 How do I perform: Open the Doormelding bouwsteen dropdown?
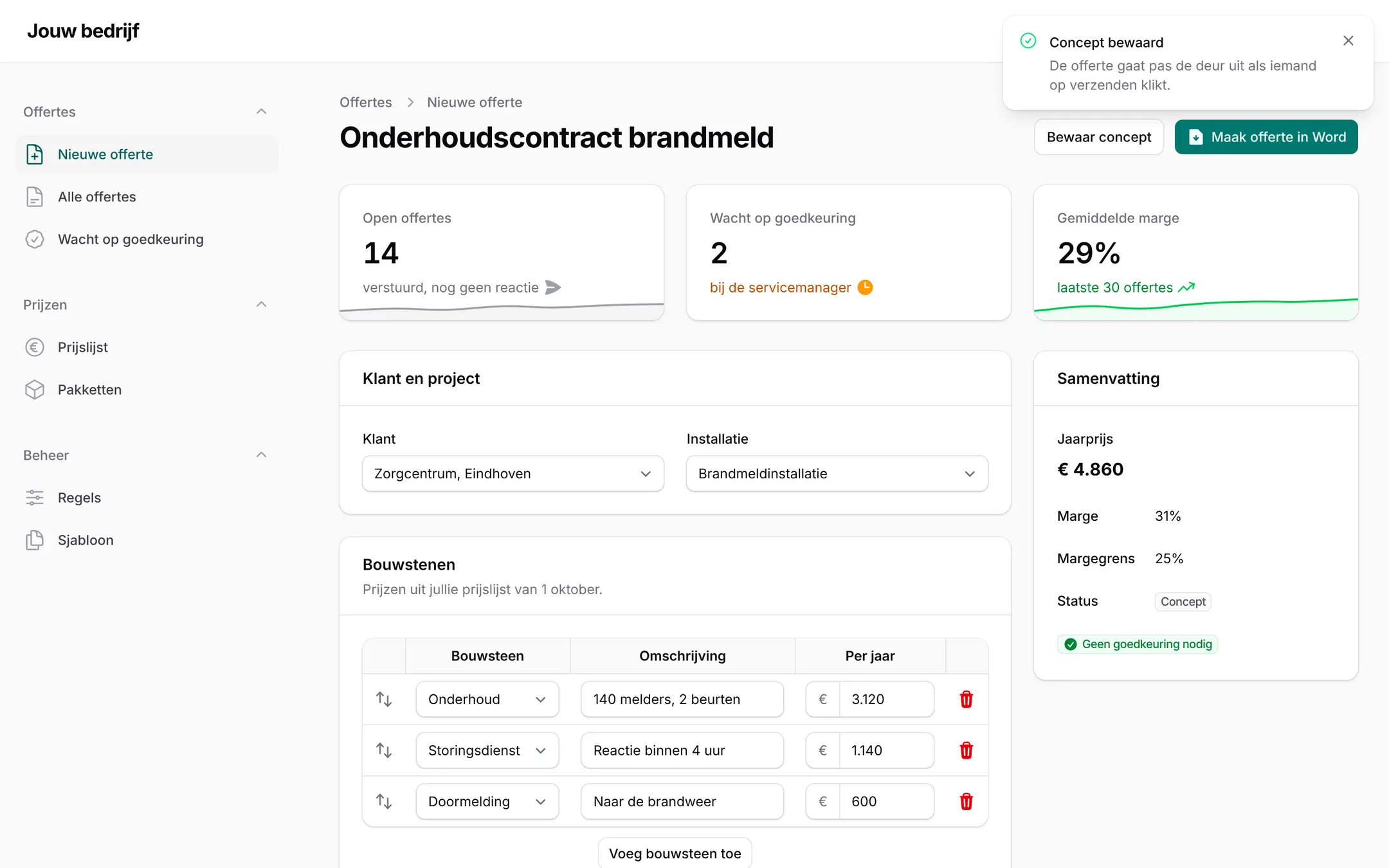tap(487, 801)
